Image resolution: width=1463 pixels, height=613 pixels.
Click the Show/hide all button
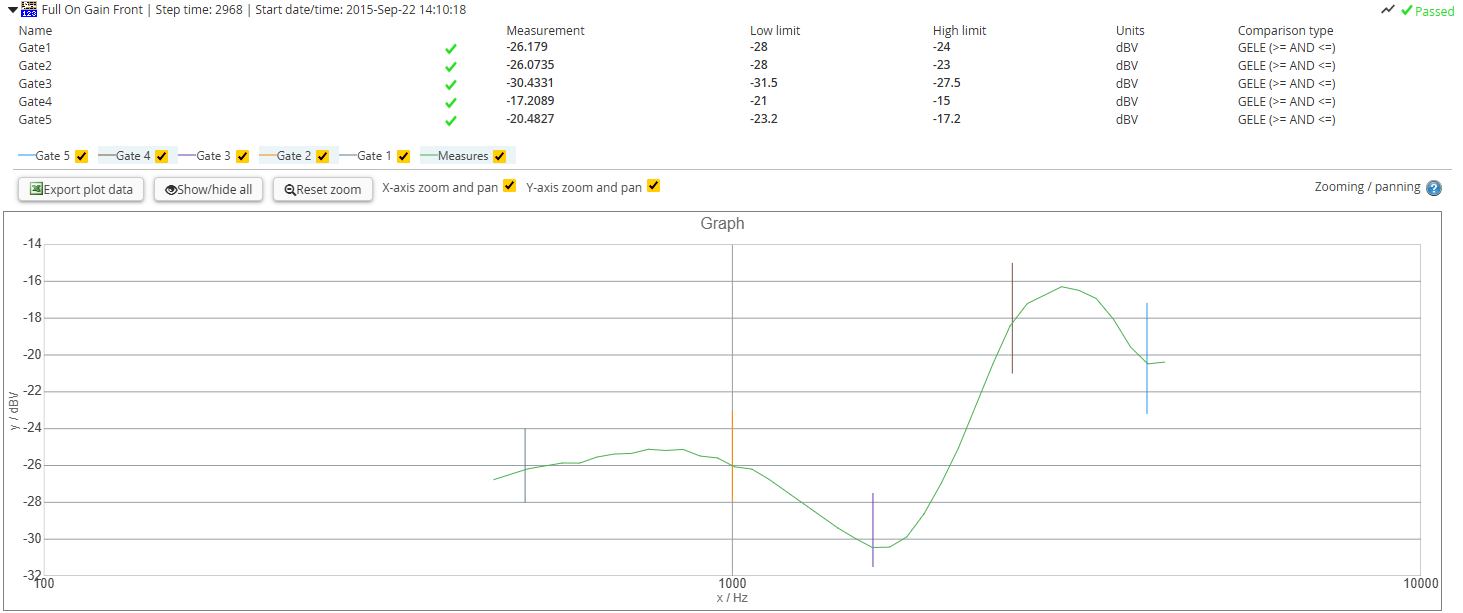click(209, 189)
